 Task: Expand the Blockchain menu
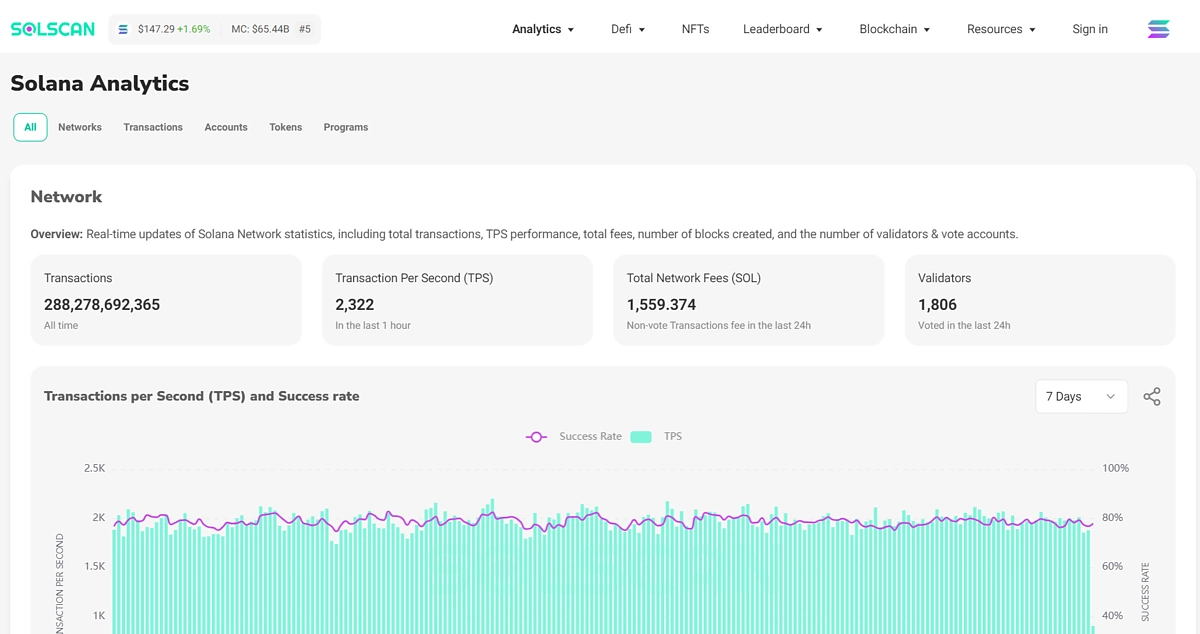click(895, 29)
